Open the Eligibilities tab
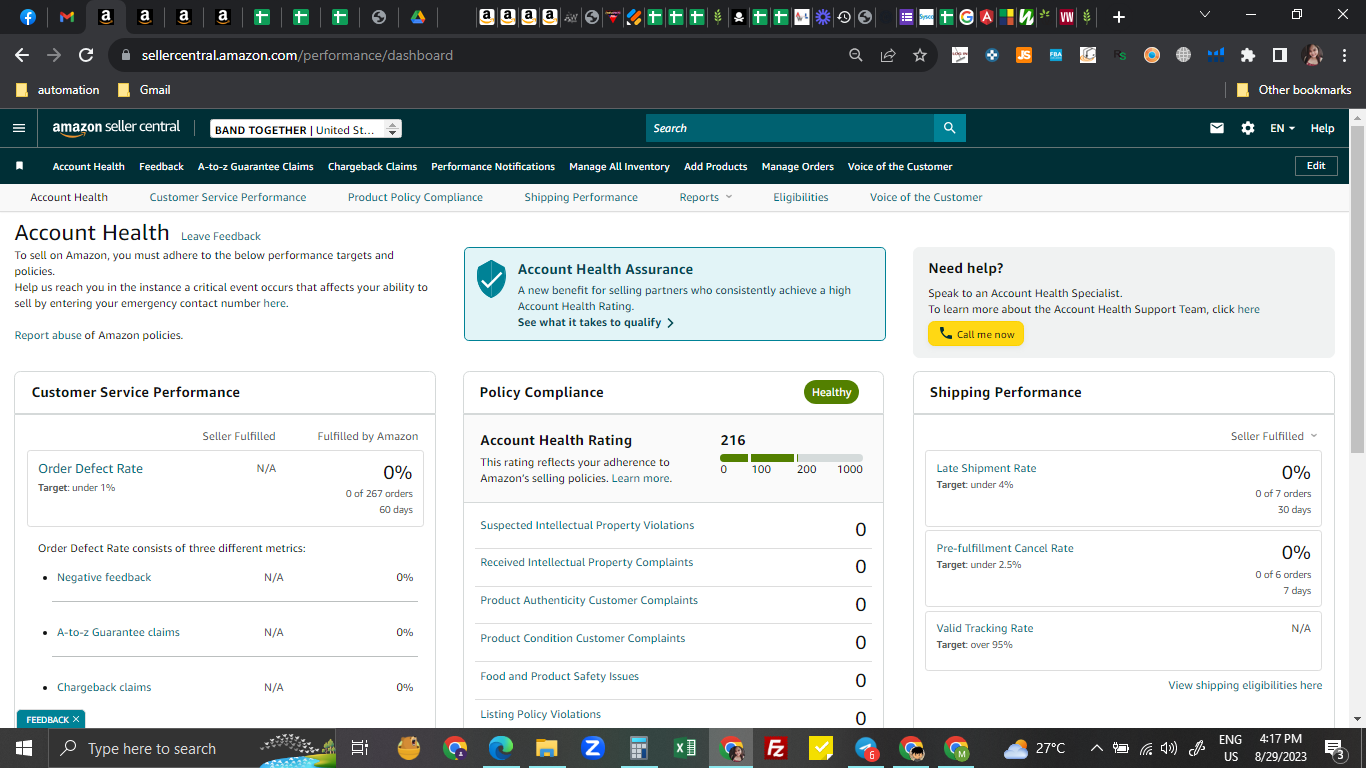The image size is (1366, 768). pos(801,197)
